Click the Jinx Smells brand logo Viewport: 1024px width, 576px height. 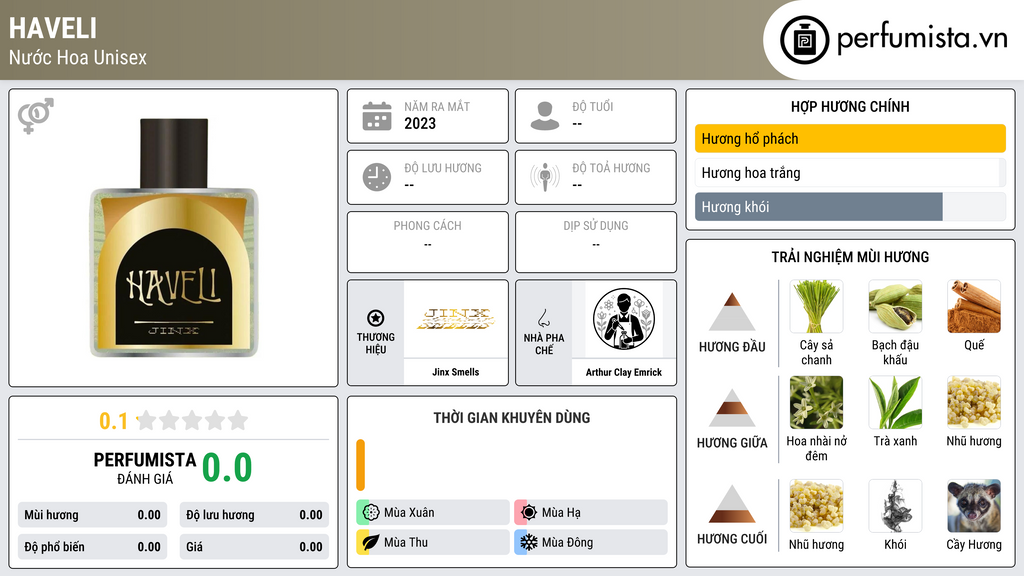[455, 319]
